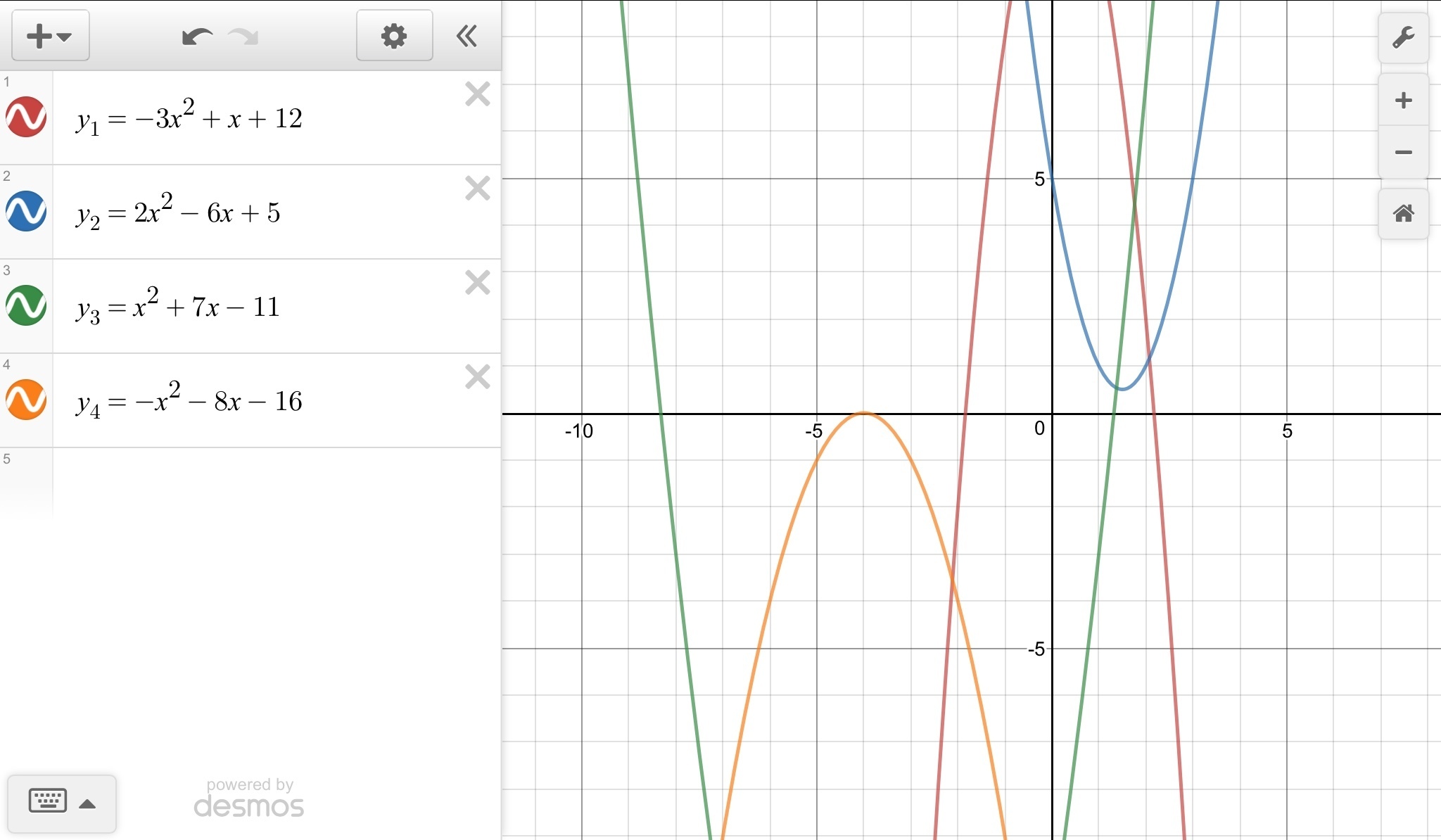
Task: Hide the blue y2 curve
Action: [x=26, y=211]
